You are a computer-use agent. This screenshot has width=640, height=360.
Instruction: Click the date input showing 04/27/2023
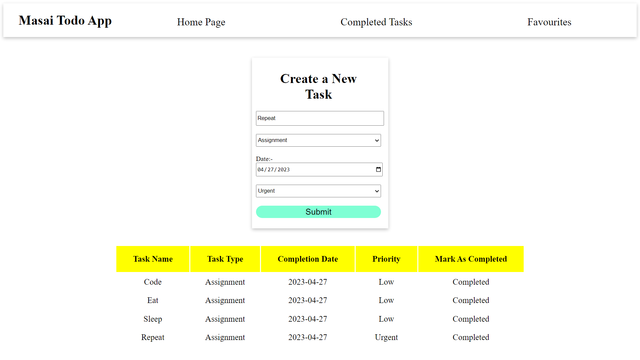(319, 169)
